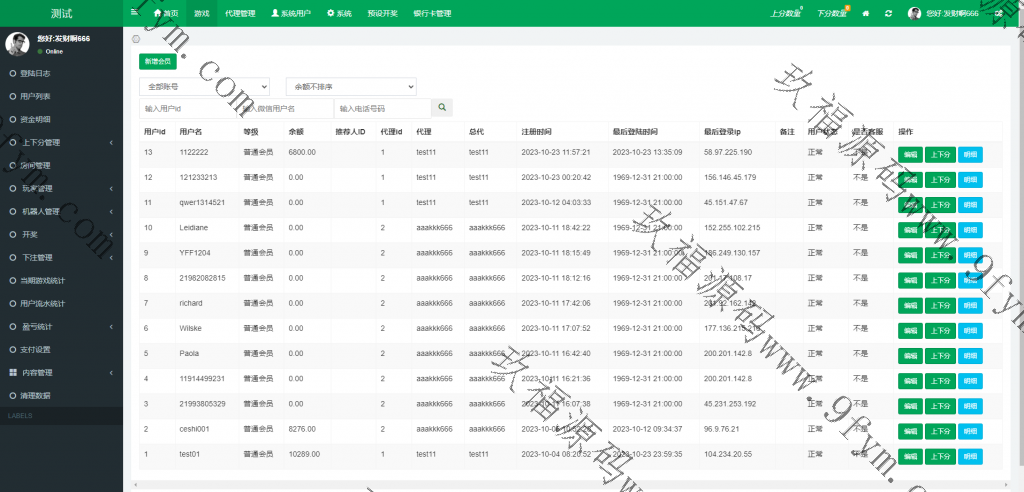Click the green search magnifier button
This screenshot has height=492, width=1024.
pos(442,107)
